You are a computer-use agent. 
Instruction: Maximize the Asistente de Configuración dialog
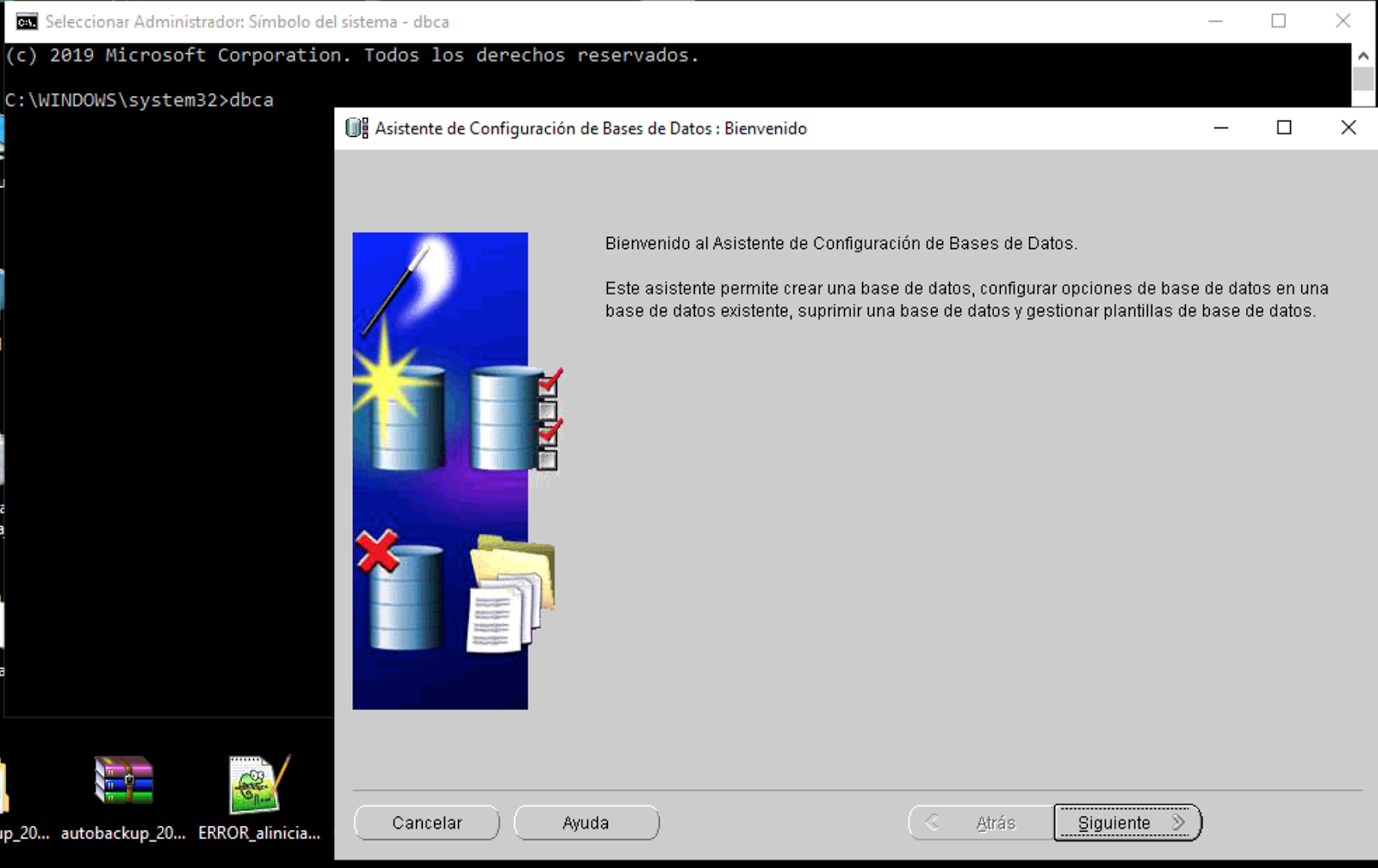tap(1284, 128)
